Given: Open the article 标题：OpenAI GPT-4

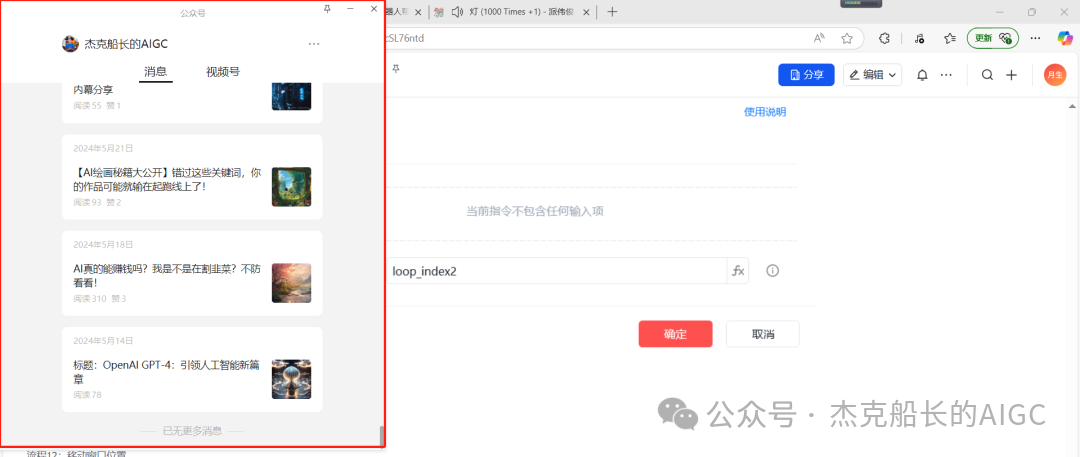Looking at the screenshot, I should point(192,370).
